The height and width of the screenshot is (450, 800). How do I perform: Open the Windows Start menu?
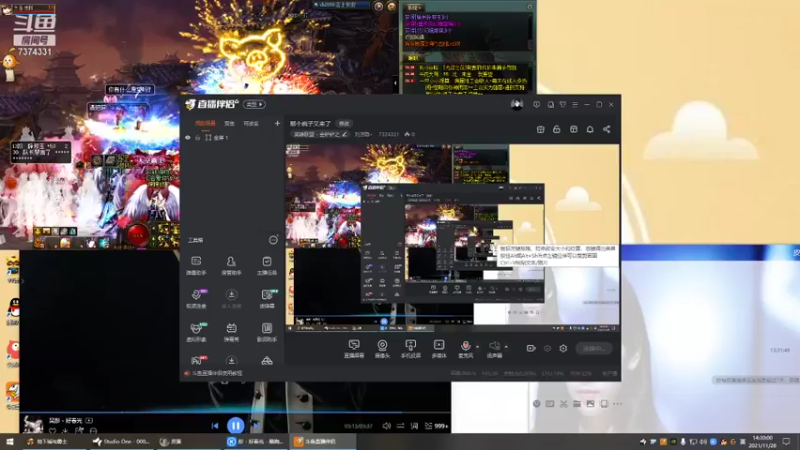click(x=9, y=441)
